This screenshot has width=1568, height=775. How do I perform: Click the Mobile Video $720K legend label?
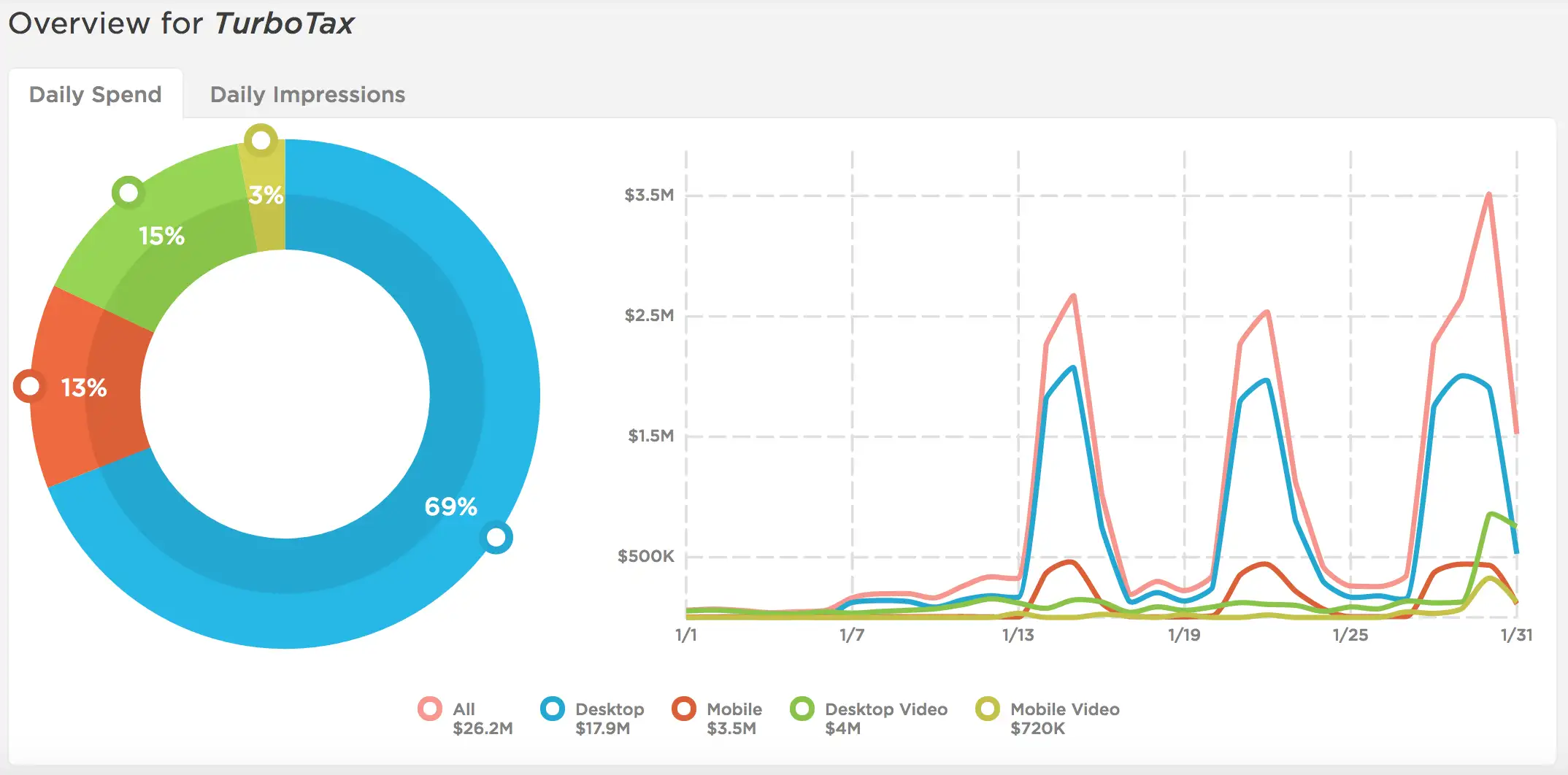point(1064,719)
